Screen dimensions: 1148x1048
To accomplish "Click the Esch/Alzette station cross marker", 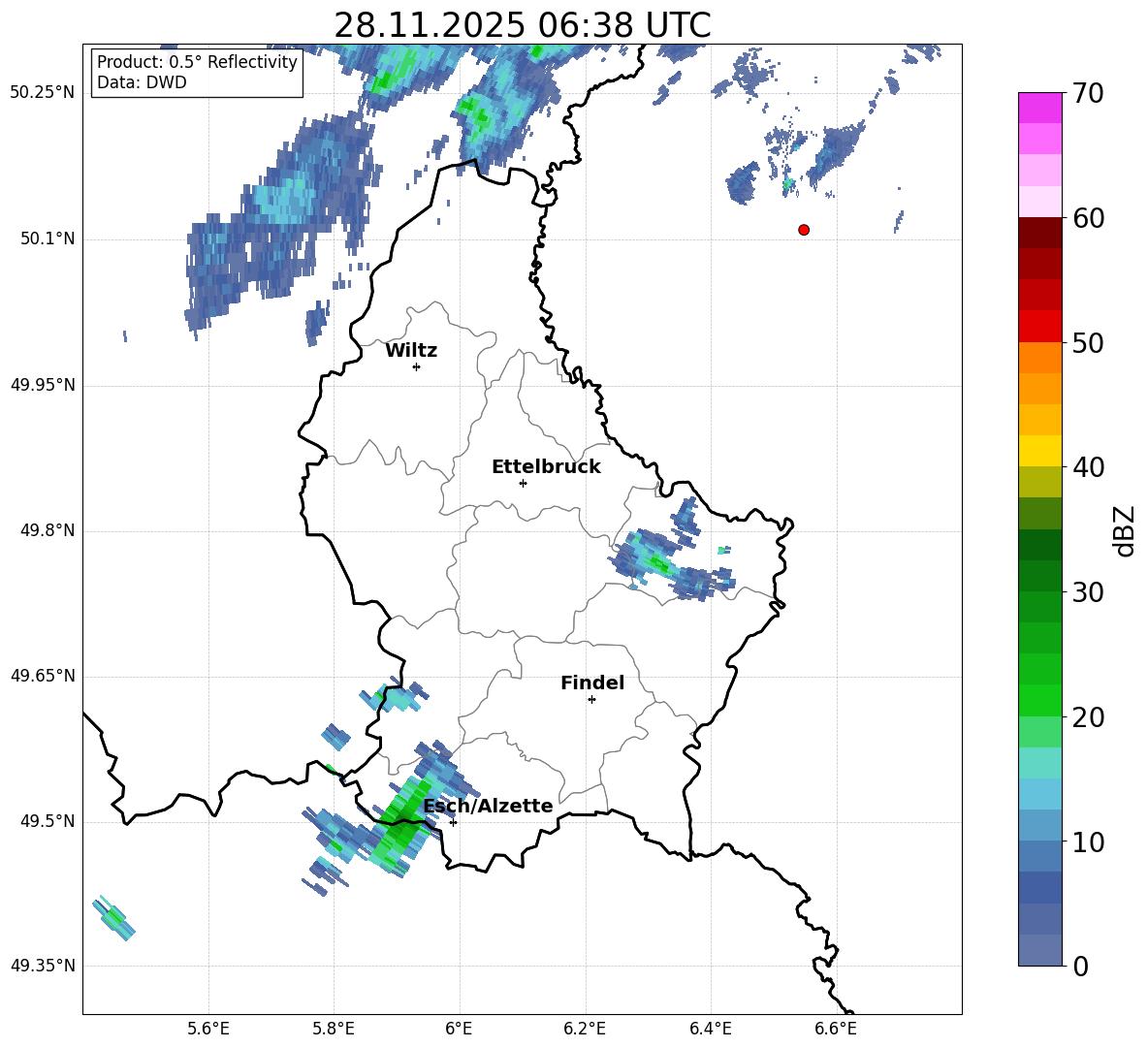I will (453, 822).
